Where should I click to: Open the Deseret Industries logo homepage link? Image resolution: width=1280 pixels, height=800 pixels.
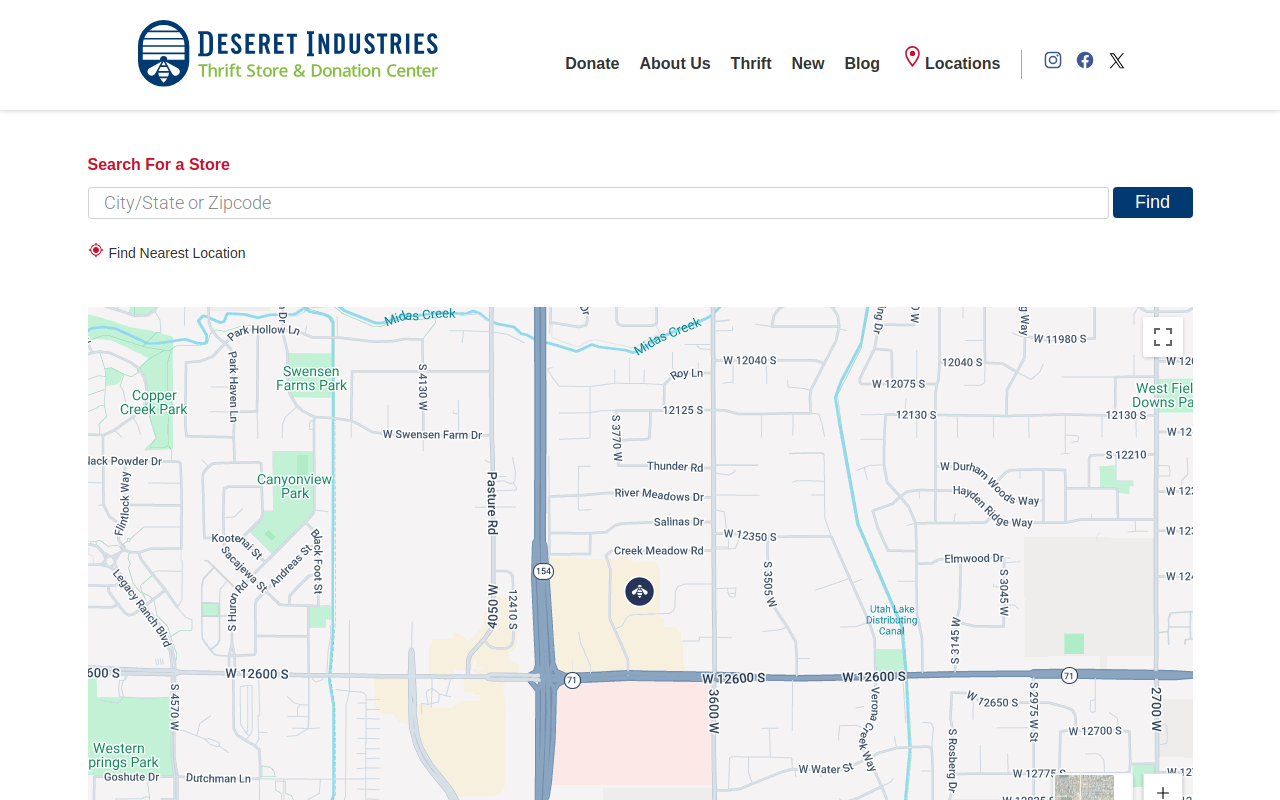click(x=288, y=53)
